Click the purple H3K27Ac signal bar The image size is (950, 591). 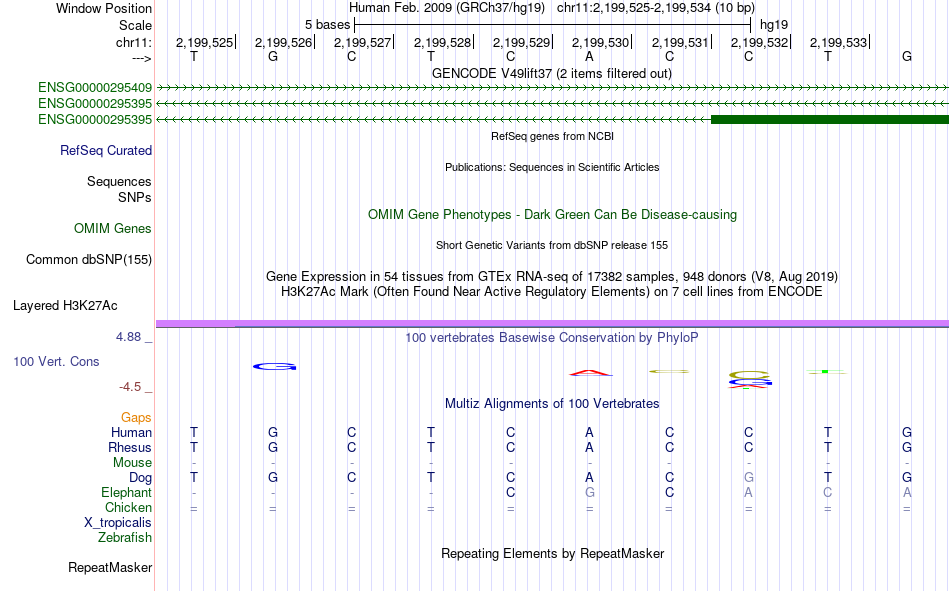pos(552,324)
